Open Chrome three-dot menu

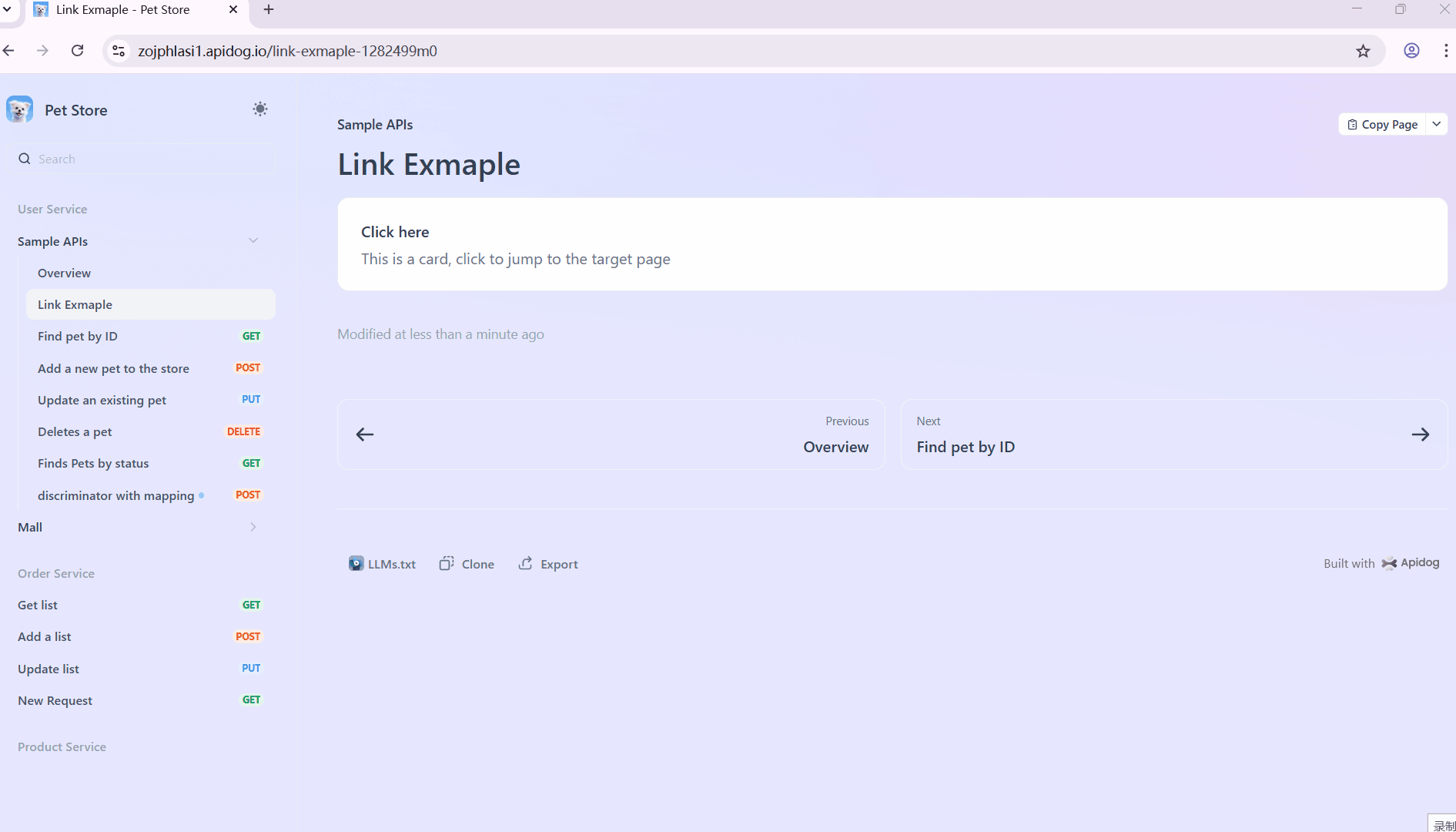pos(1446,51)
